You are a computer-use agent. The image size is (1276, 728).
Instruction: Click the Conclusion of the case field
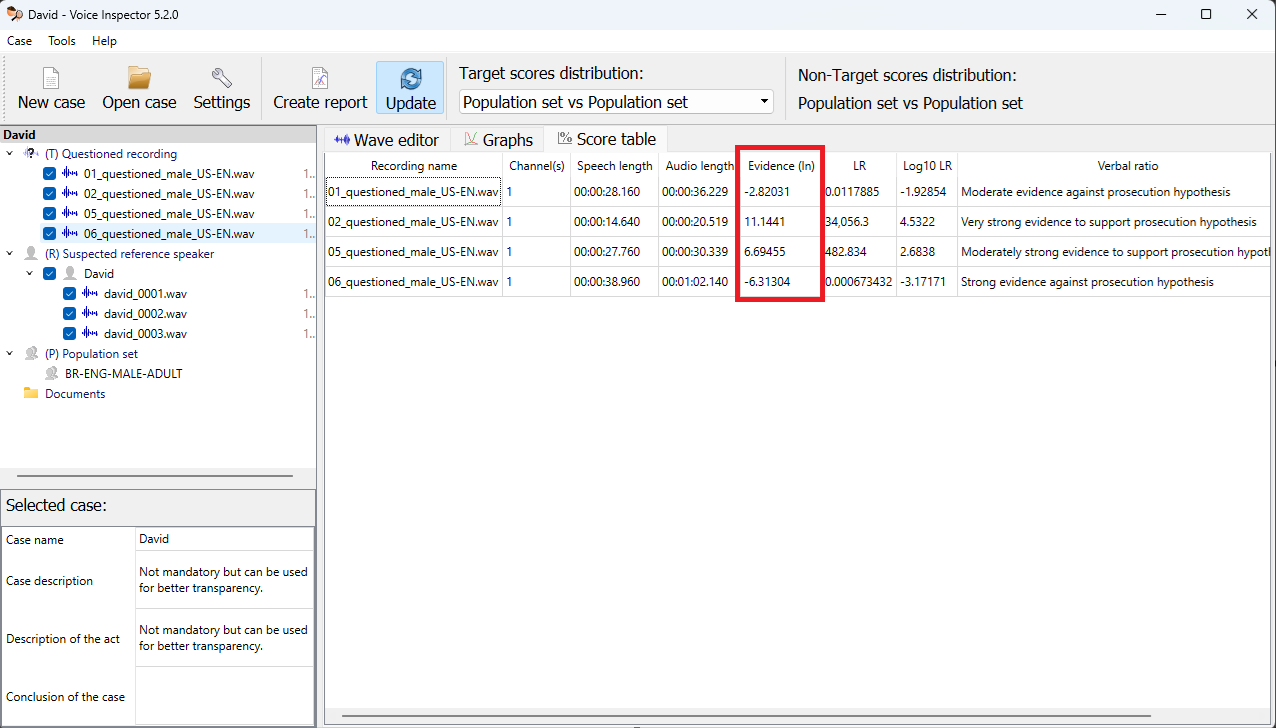coord(224,696)
